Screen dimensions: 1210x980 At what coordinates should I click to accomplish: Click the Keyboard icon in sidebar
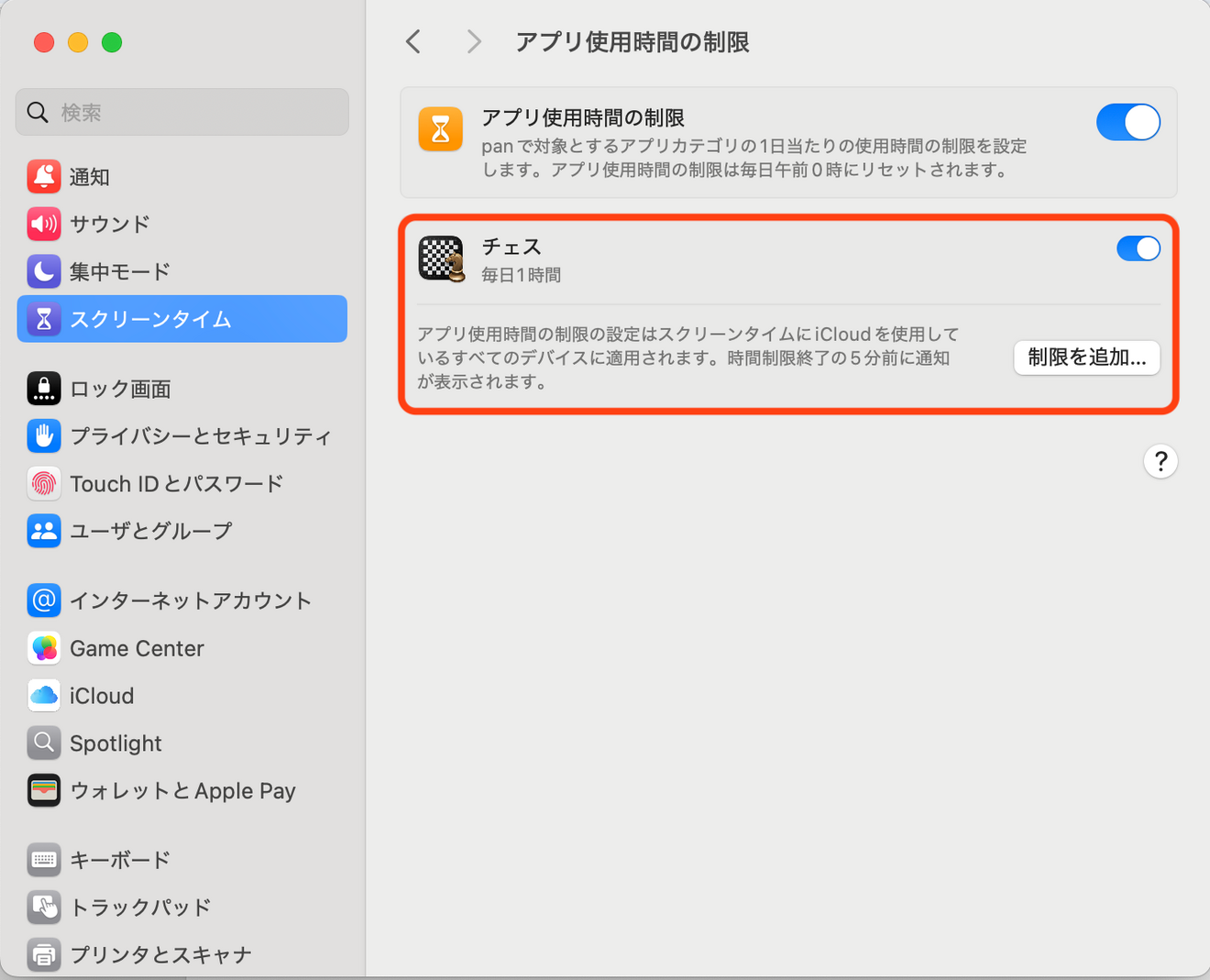point(44,860)
